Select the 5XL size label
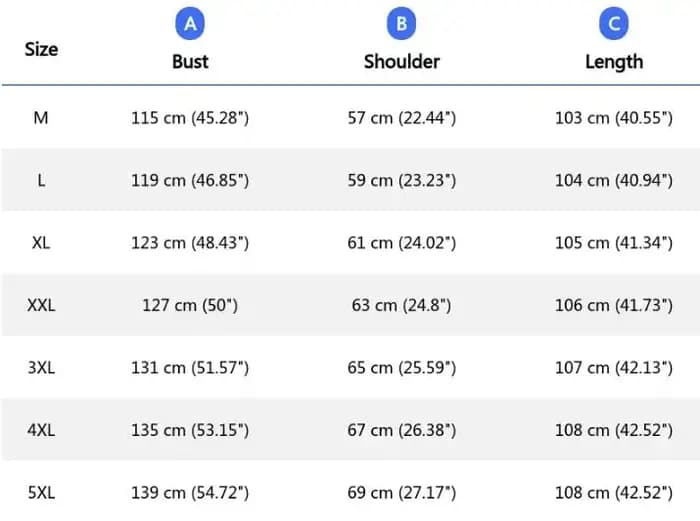 click(x=41, y=493)
